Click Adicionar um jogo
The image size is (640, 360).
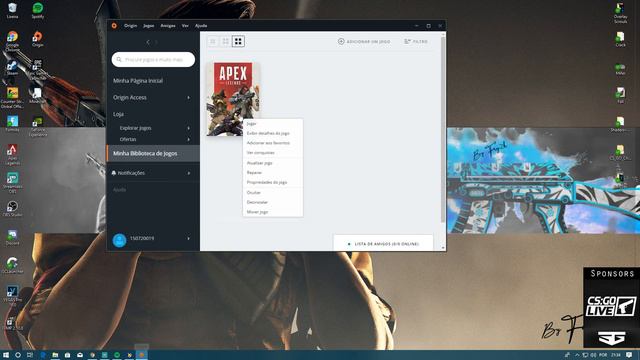click(364, 42)
